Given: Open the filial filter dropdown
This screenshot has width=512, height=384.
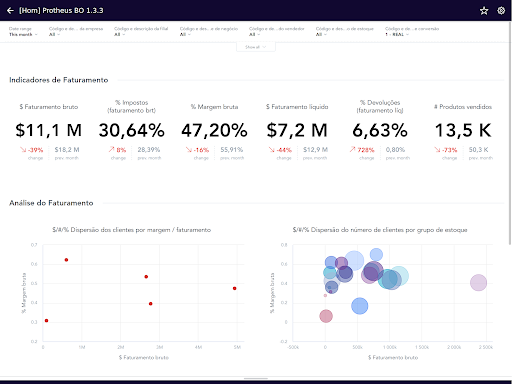Looking at the screenshot, I should pos(119,34).
